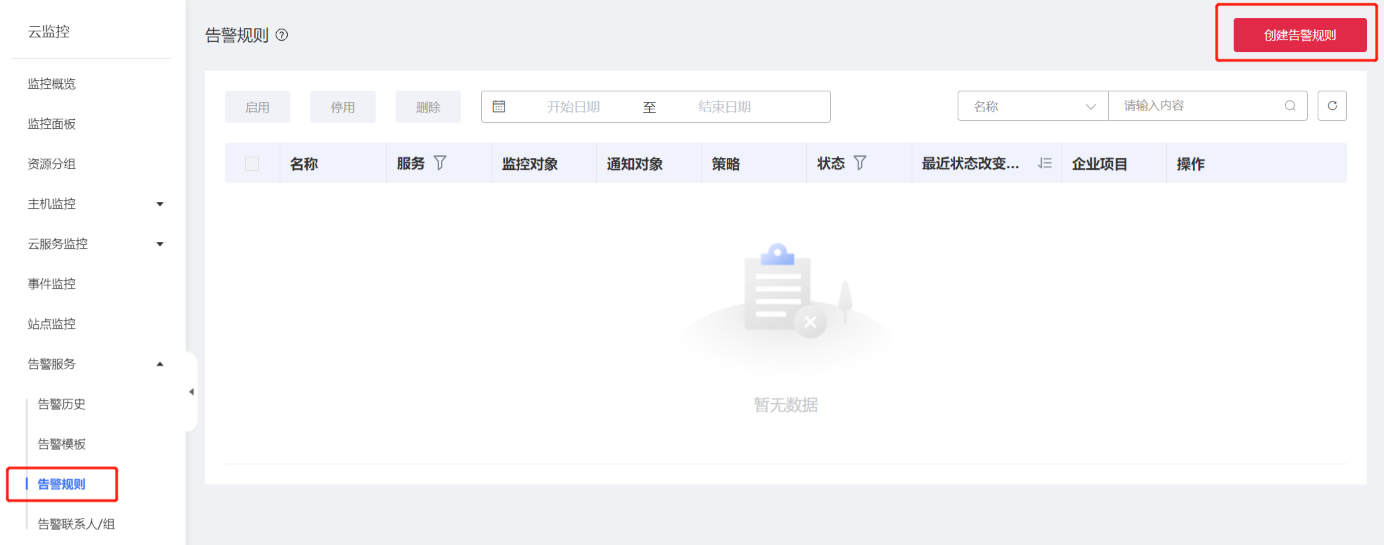The width and height of the screenshot is (1384, 545).
Task: Open 告警模板 in the sidebar
Action: 62,444
